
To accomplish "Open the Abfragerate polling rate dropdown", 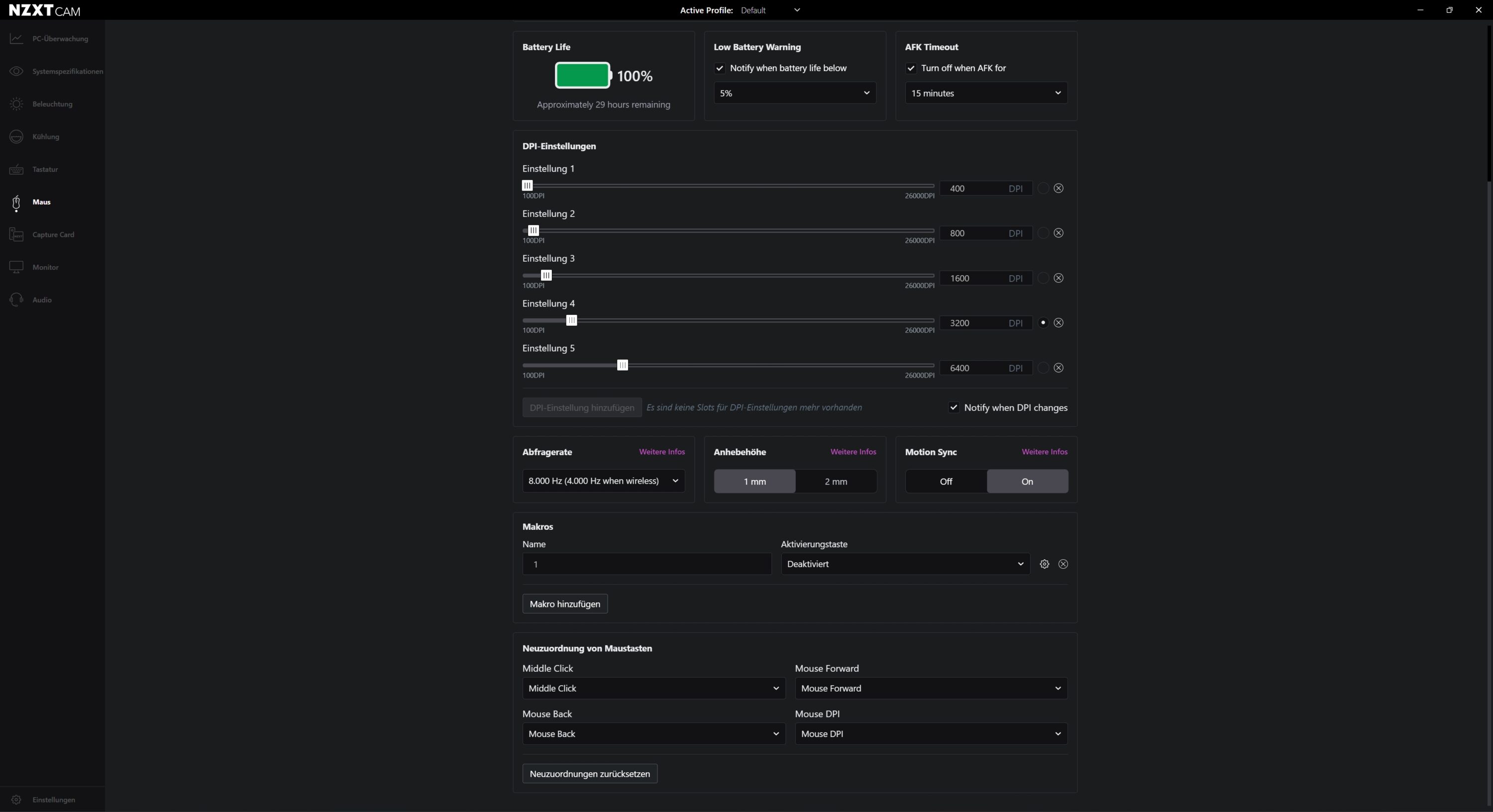I will 603,481.
